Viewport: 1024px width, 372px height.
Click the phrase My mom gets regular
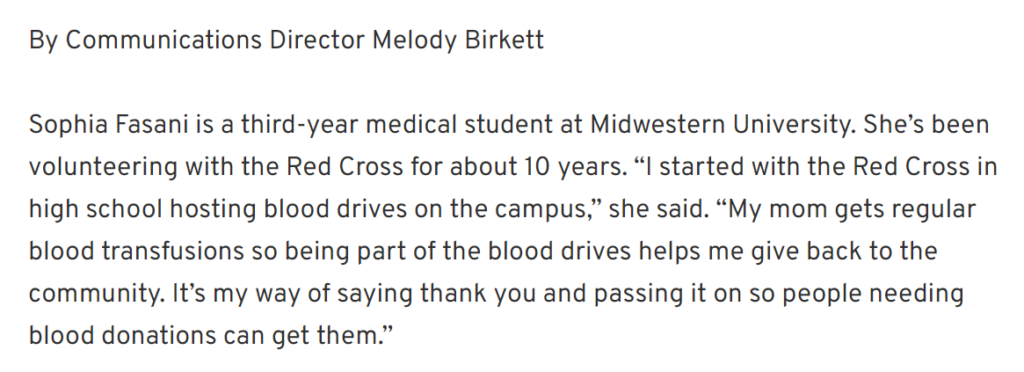(x=852, y=209)
